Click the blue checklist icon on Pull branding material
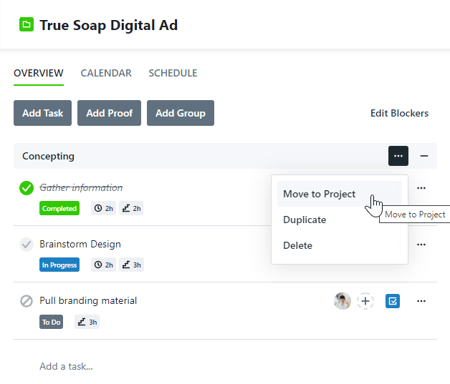Image resolution: width=450 pixels, height=384 pixels. pos(393,301)
